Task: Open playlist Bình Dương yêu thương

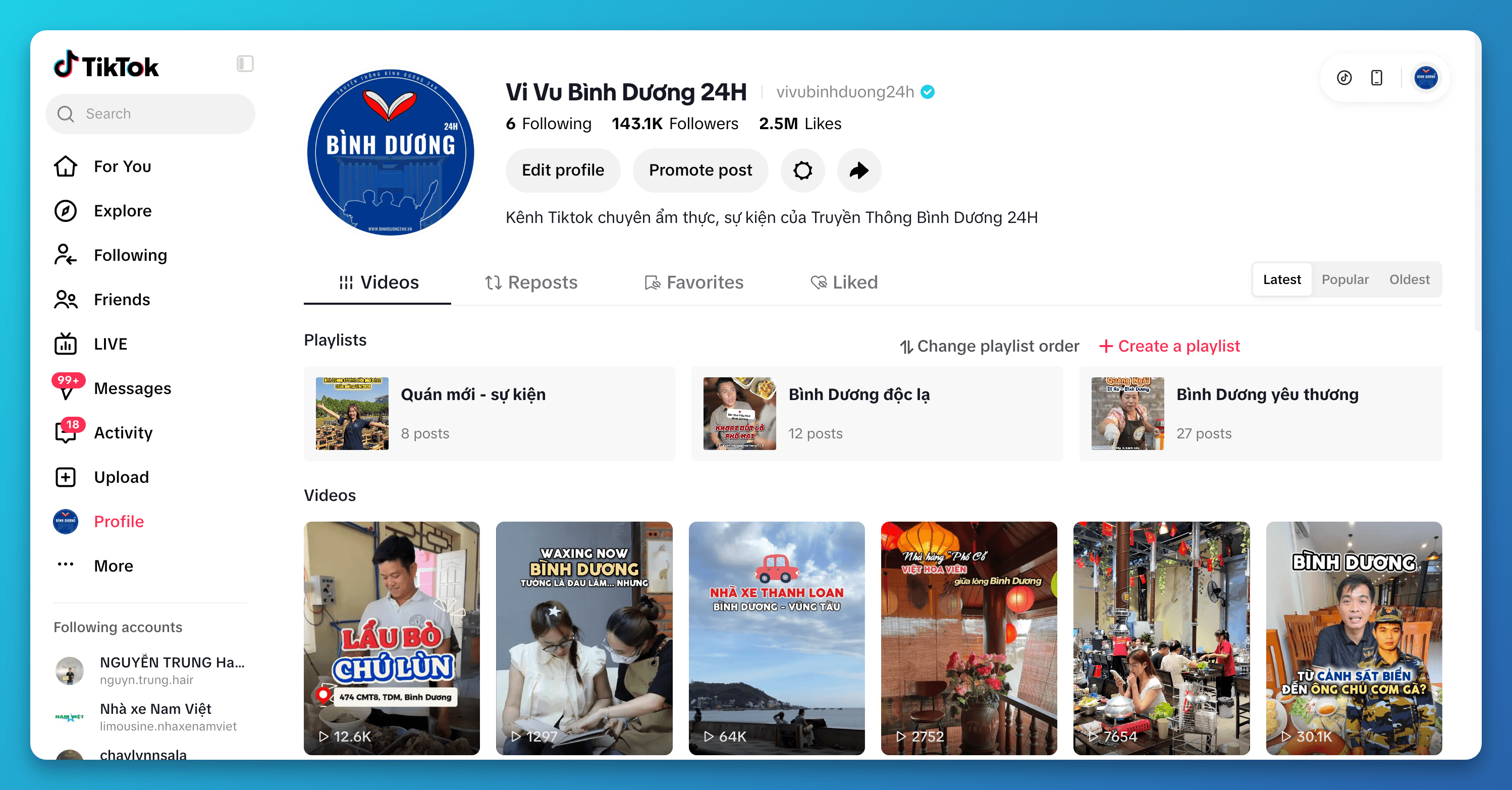Action: tap(1261, 414)
